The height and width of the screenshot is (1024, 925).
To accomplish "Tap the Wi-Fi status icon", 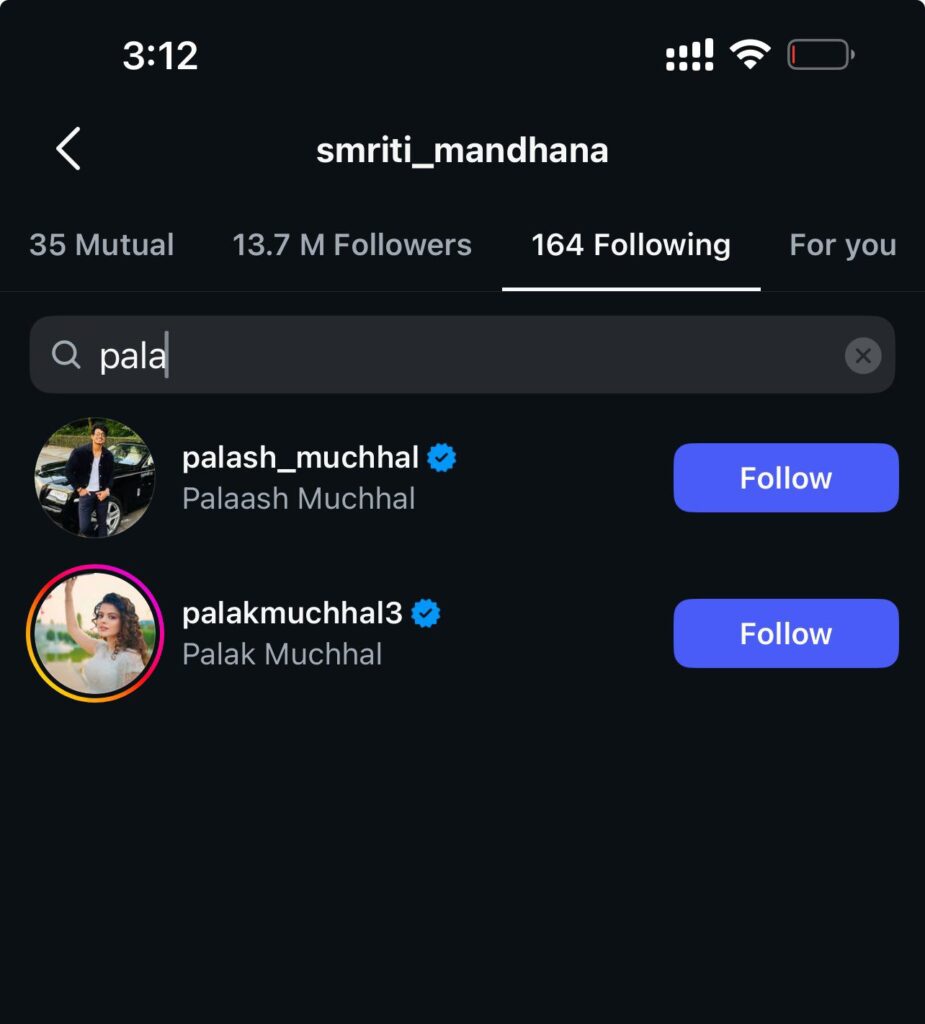I will coord(749,54).
